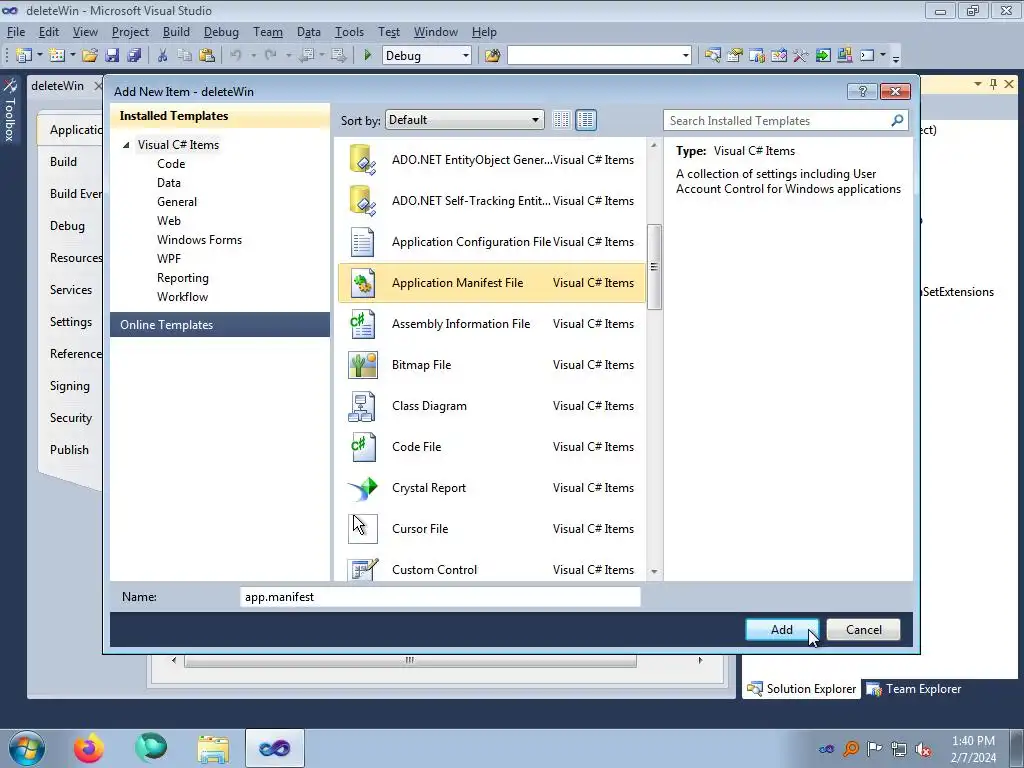The height and width of the screenshot is (768, 1024).
Task: Open the toolbar overflow options arrow
Action: coord(896,57)
